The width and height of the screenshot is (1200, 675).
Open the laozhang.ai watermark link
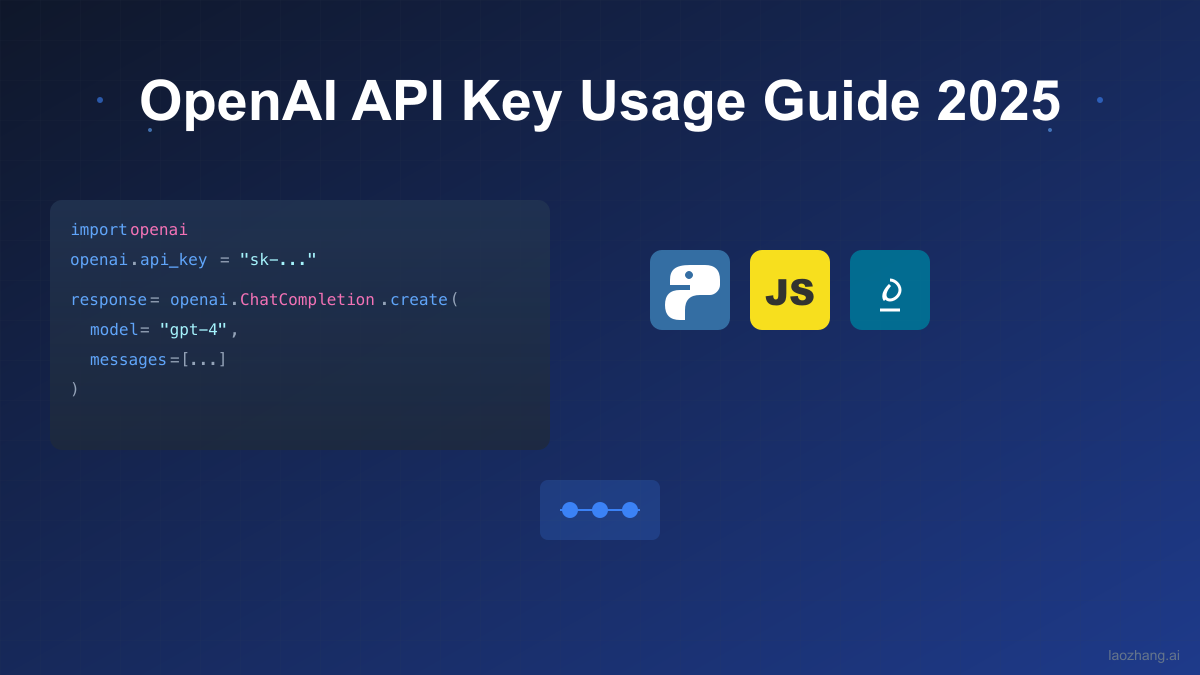(x=1143, y=655)
